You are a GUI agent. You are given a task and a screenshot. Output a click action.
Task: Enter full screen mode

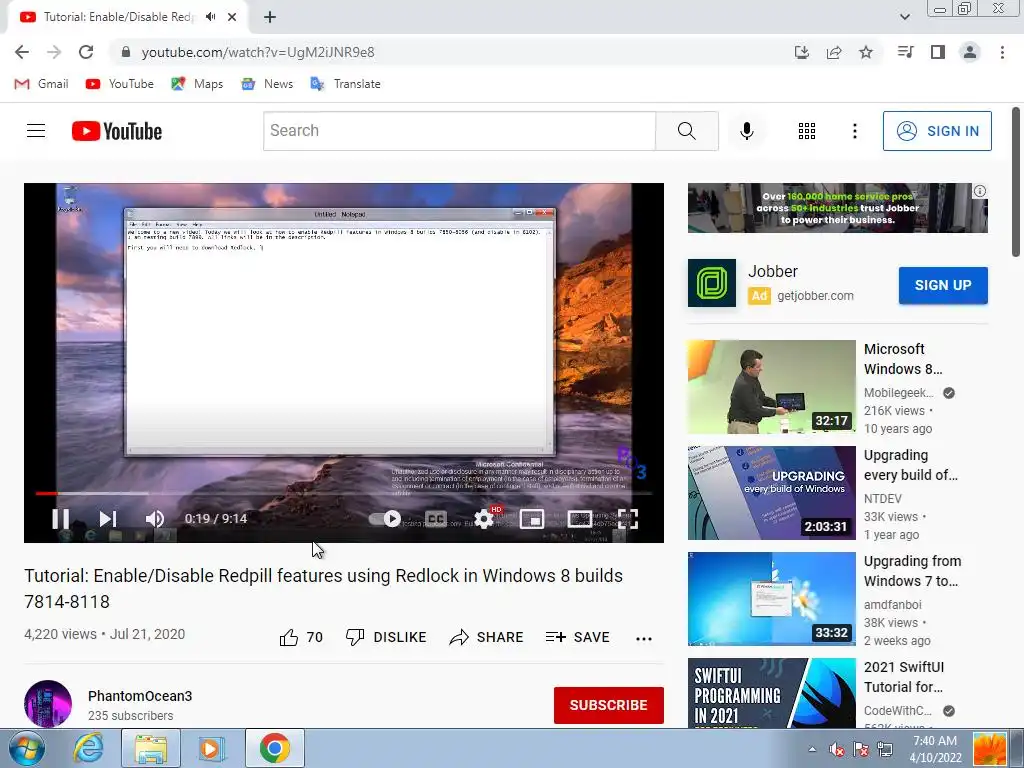[x=628, y=519]
